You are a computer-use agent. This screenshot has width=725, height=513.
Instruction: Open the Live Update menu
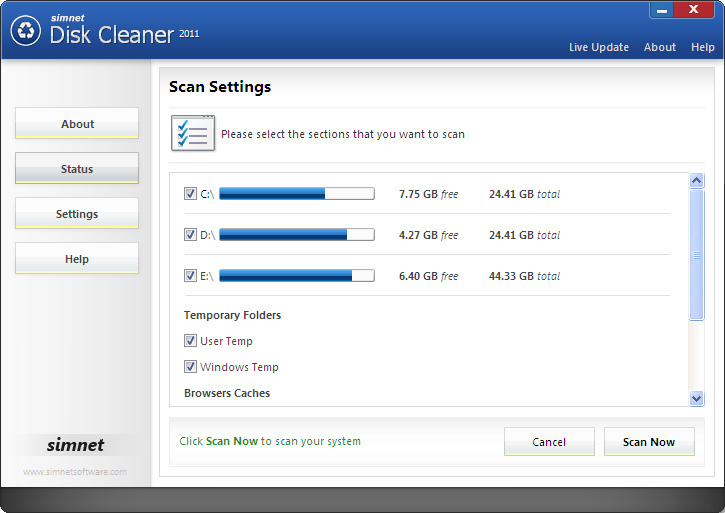click(x=599, y=47)
